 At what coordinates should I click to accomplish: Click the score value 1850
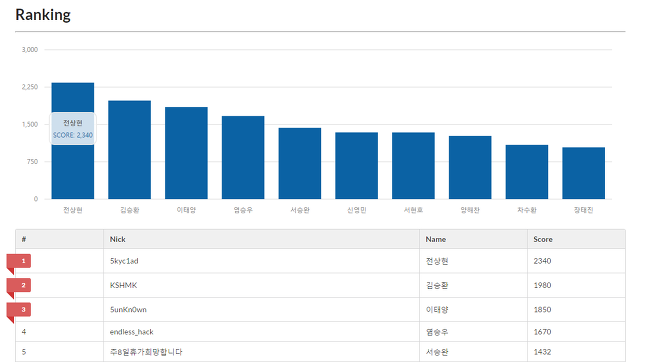click(542, 309)
